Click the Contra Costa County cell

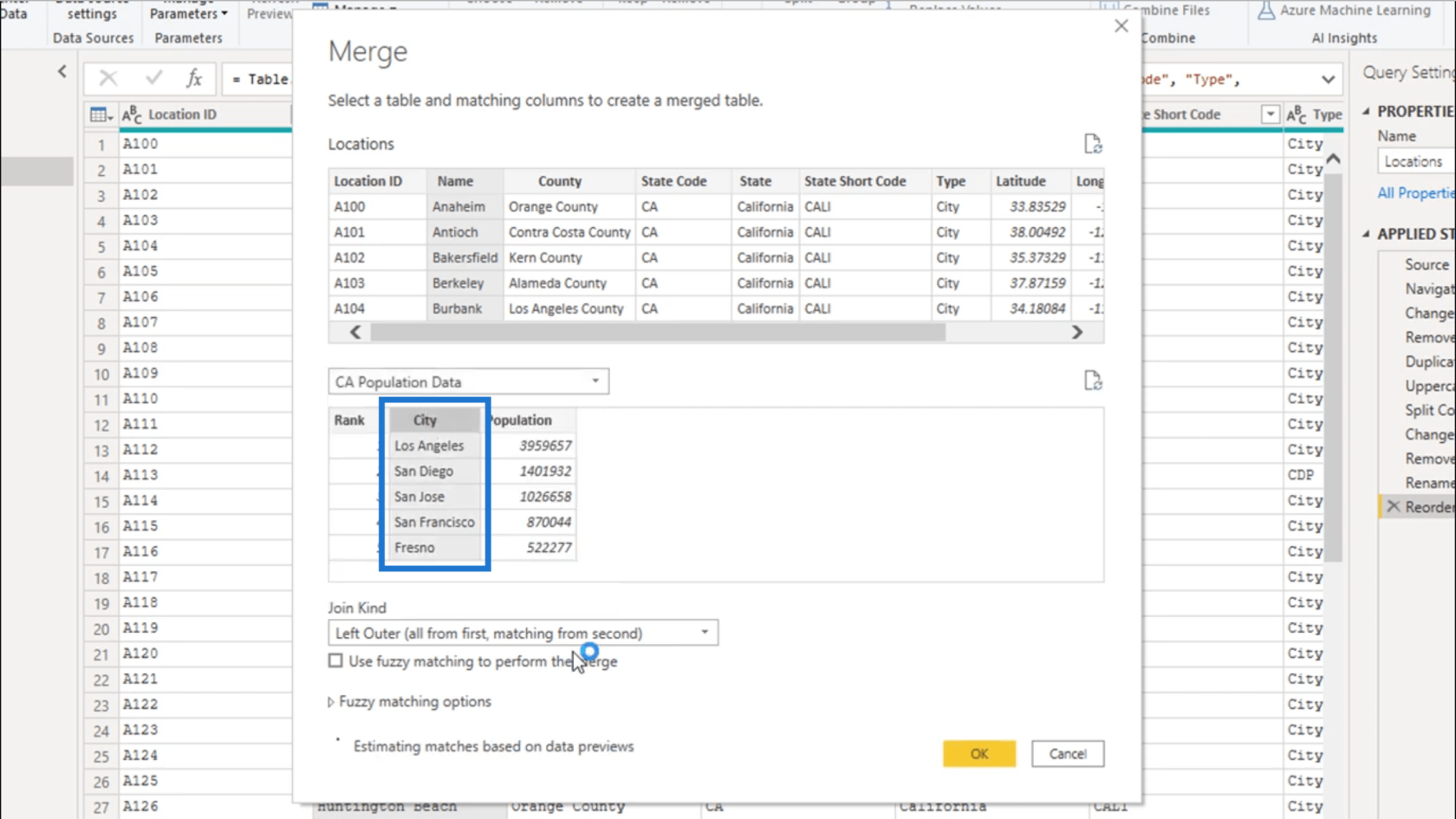[x=569, y=232]
